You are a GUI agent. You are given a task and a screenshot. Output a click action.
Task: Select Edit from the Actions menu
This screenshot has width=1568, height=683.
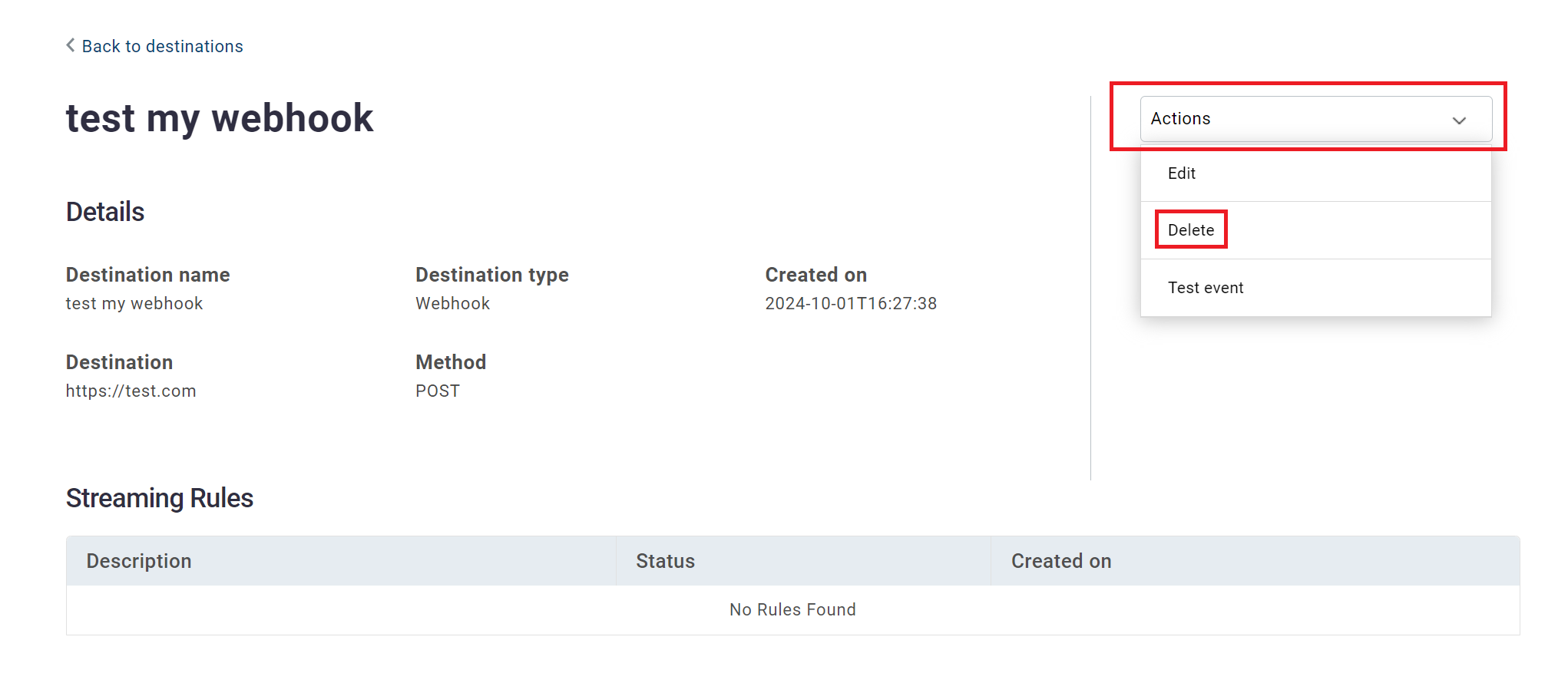1182,173
